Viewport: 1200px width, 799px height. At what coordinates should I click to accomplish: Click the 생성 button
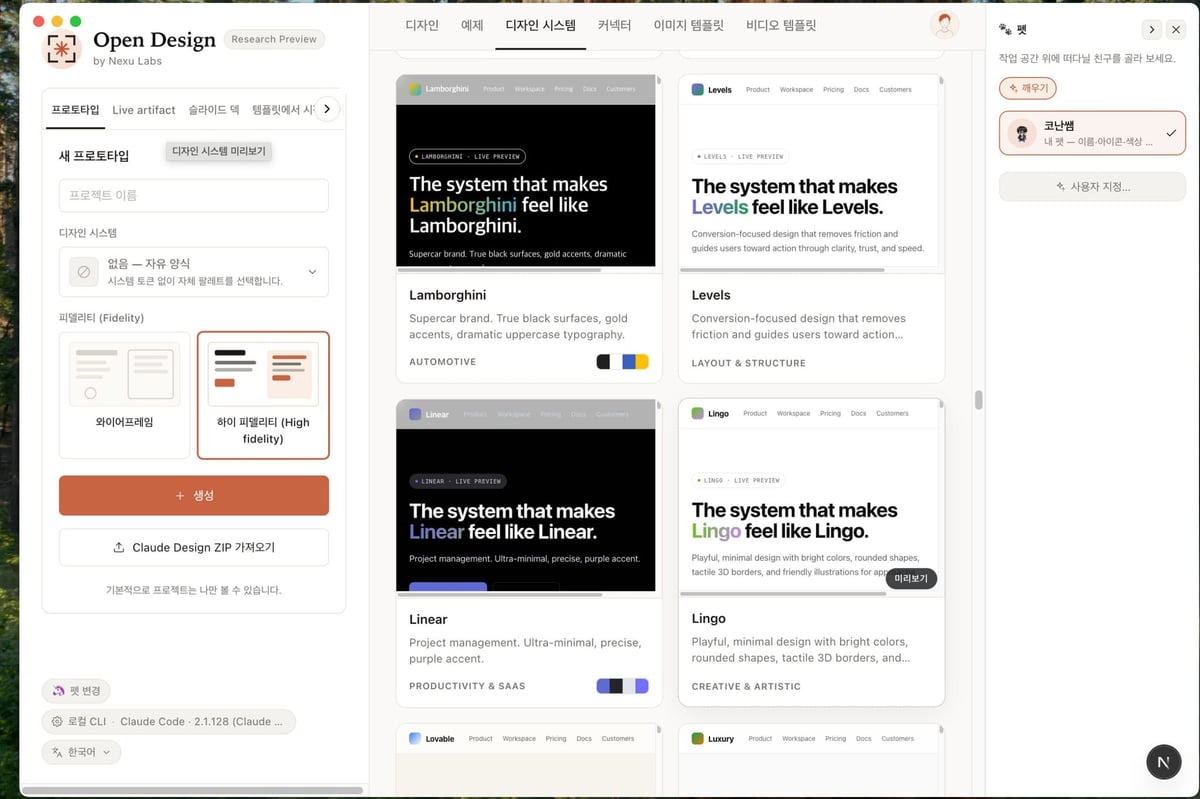(x=194, y=495)
